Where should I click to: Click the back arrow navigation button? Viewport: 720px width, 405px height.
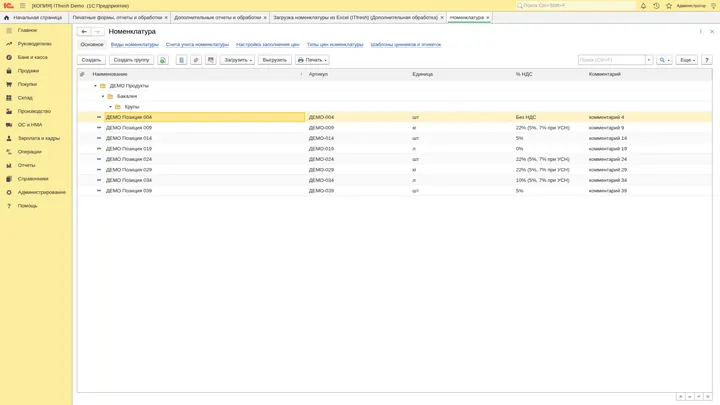coord(84,32)
